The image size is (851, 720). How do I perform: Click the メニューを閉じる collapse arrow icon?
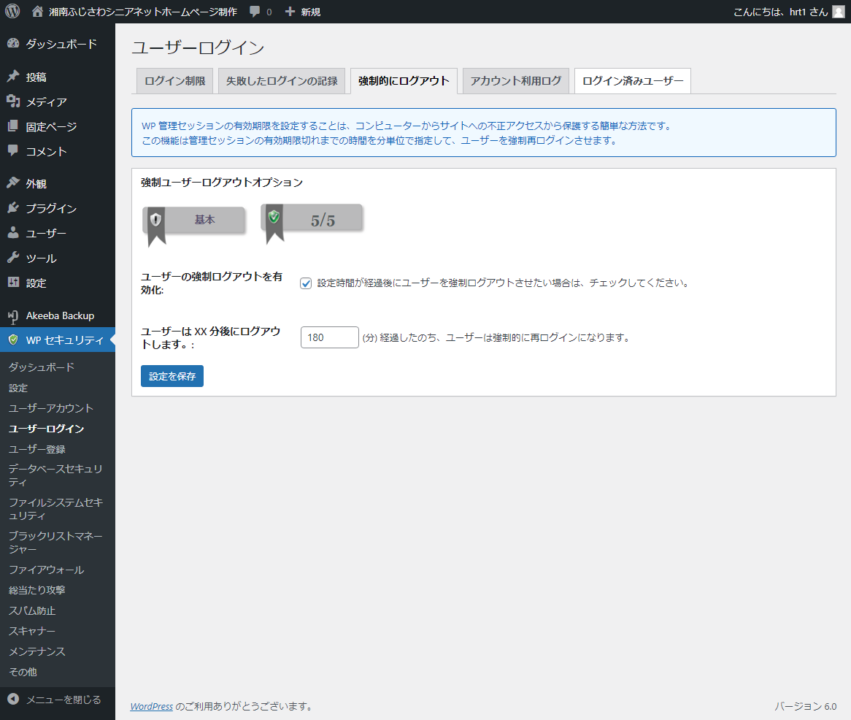click(x=13, y=699)
